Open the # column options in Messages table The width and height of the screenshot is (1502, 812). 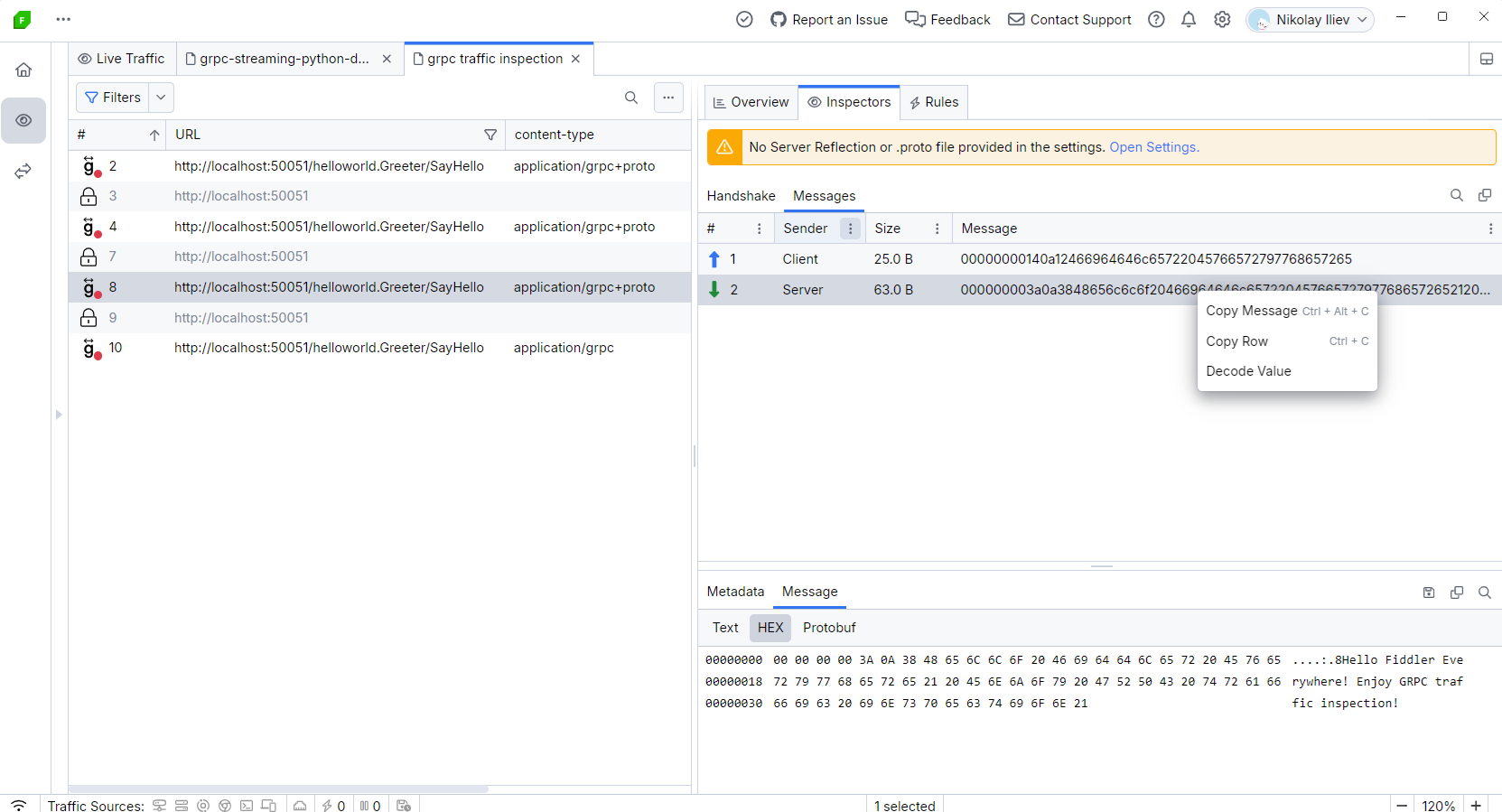tap(759, 229)
